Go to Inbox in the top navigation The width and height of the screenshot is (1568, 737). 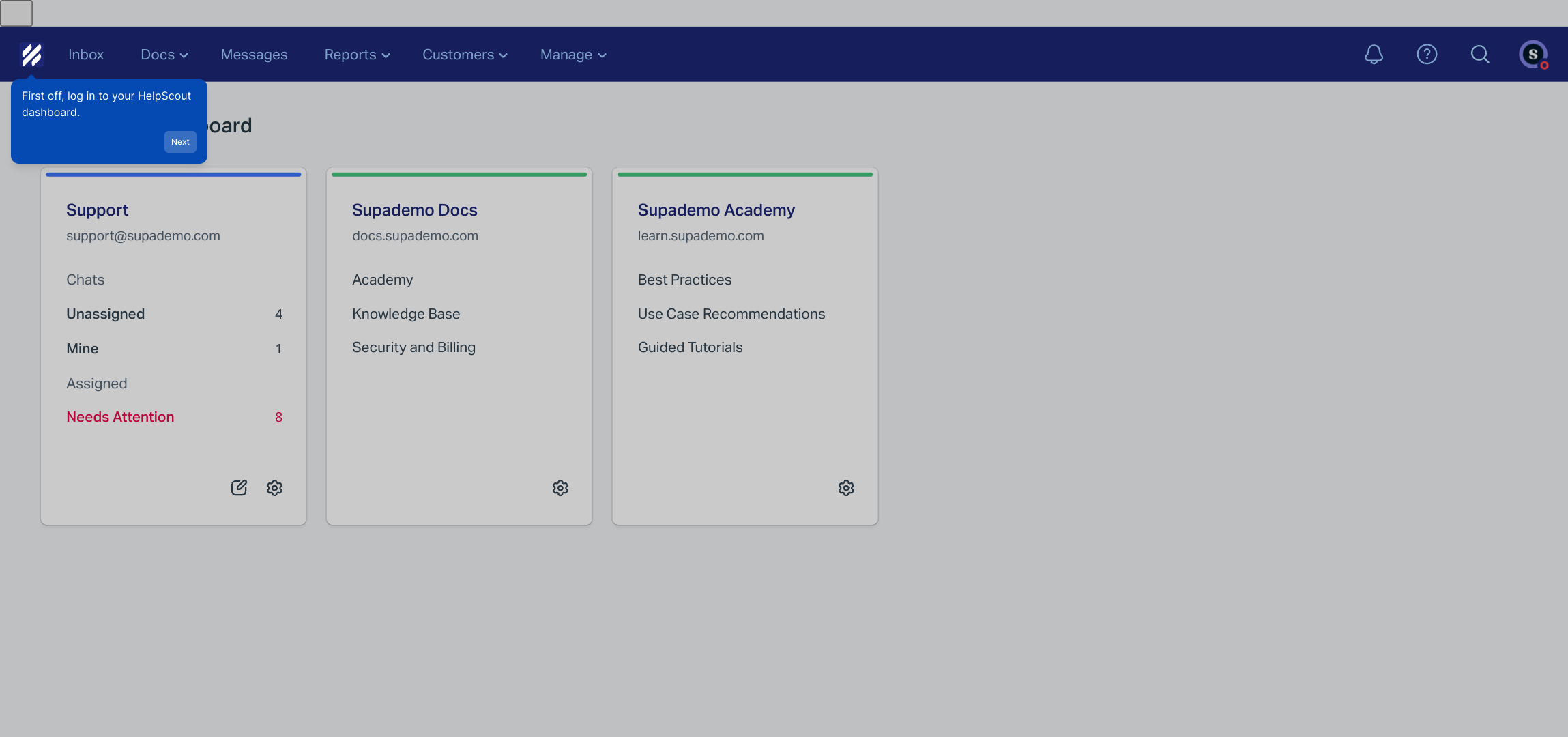tap(86, 55)
